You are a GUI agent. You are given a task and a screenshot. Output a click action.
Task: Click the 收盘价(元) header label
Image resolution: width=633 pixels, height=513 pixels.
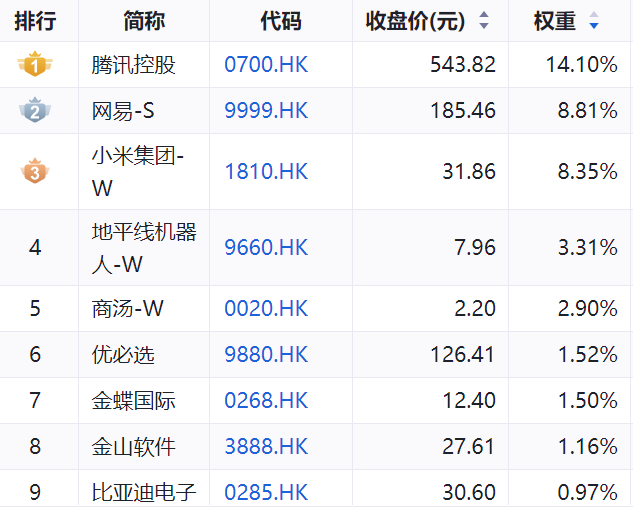(415, 21)
